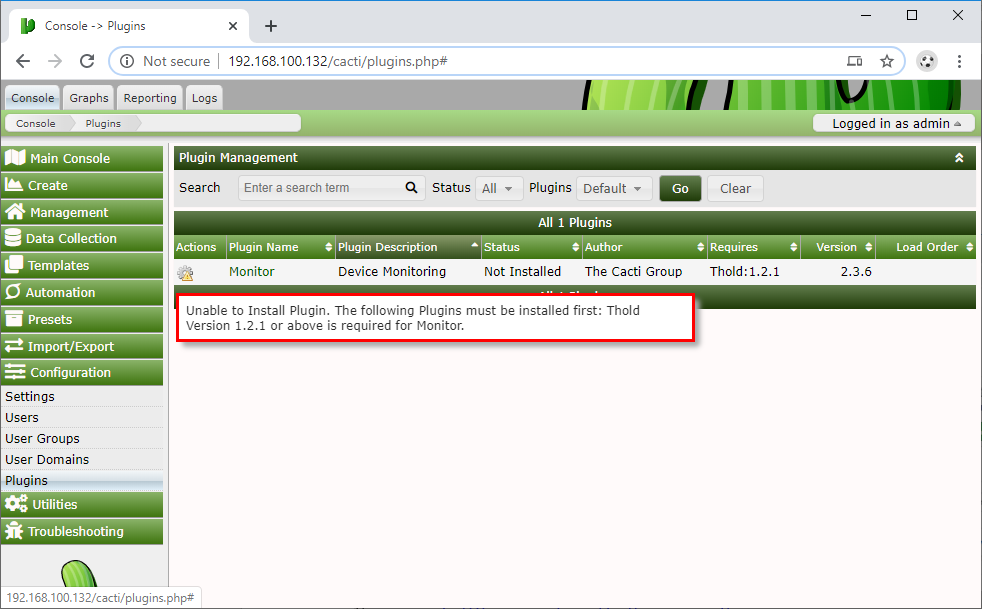Sort by Plugin Name column
The width and height of the screenshot is (982, 609).
(x=280, y=247)
